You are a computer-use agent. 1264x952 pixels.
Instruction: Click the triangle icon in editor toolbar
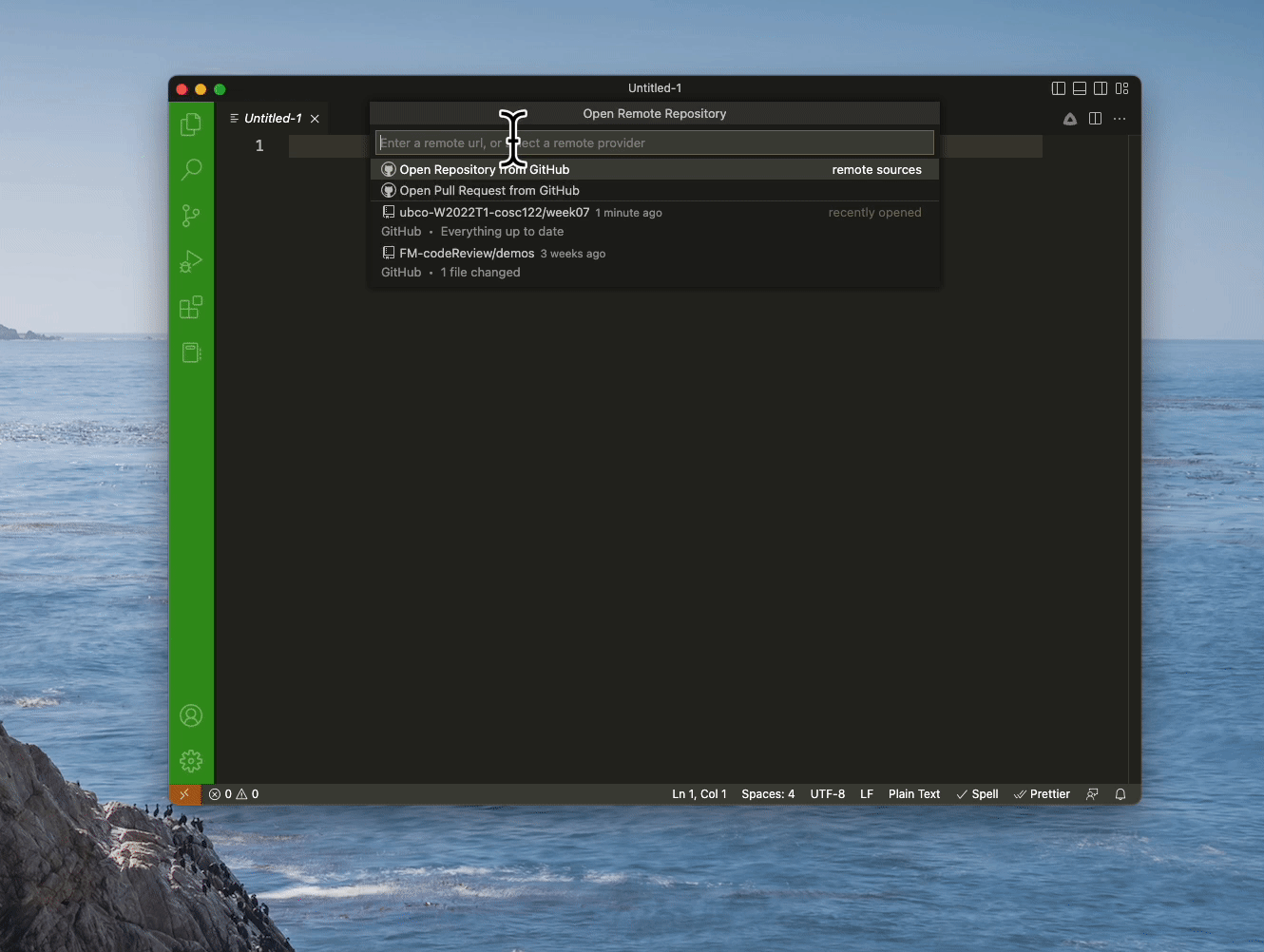1070,119
